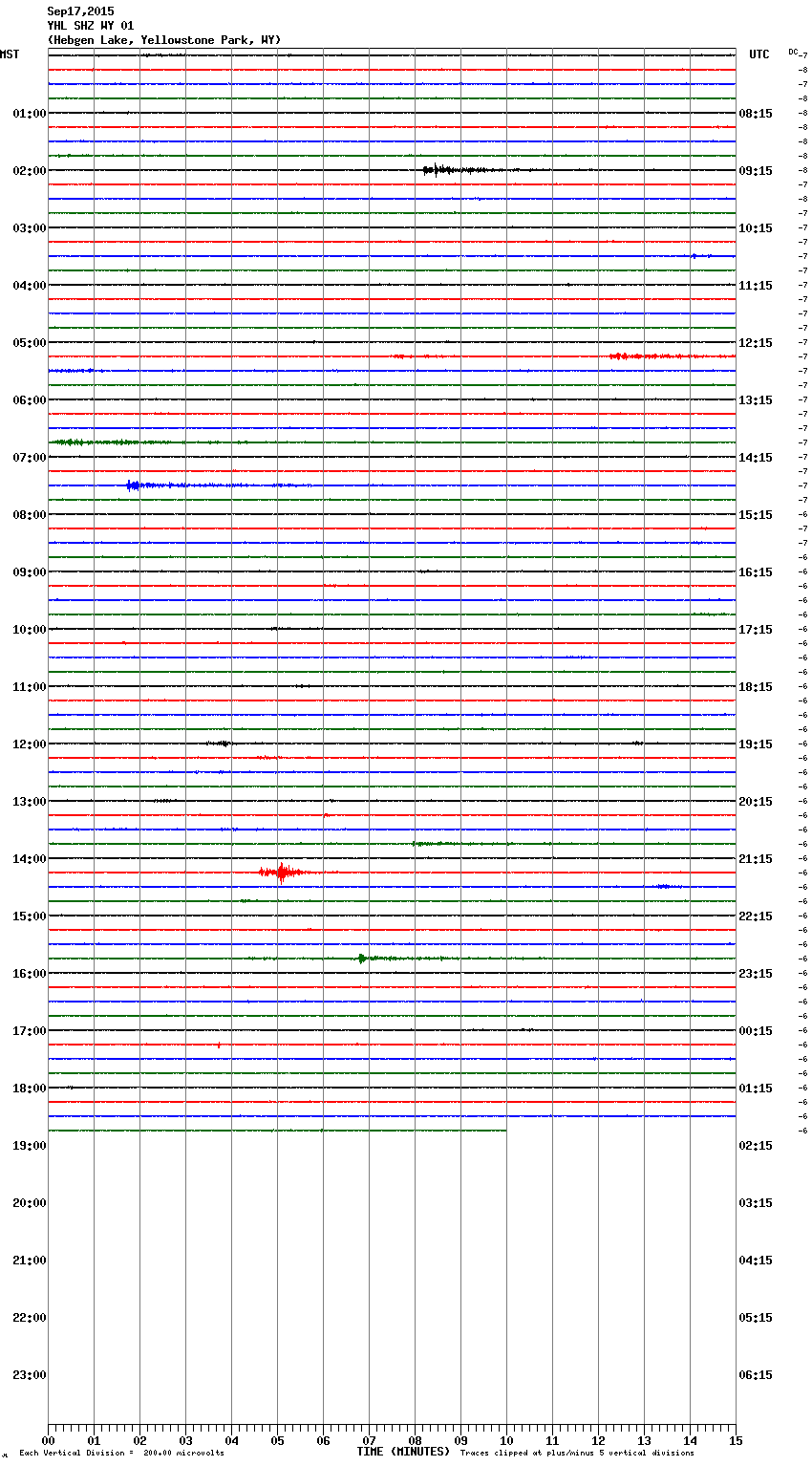Select the station code YHL SHZ WY 01
Image resolution: width=812 pixels, height=1466 pixels.
point(91,26)
